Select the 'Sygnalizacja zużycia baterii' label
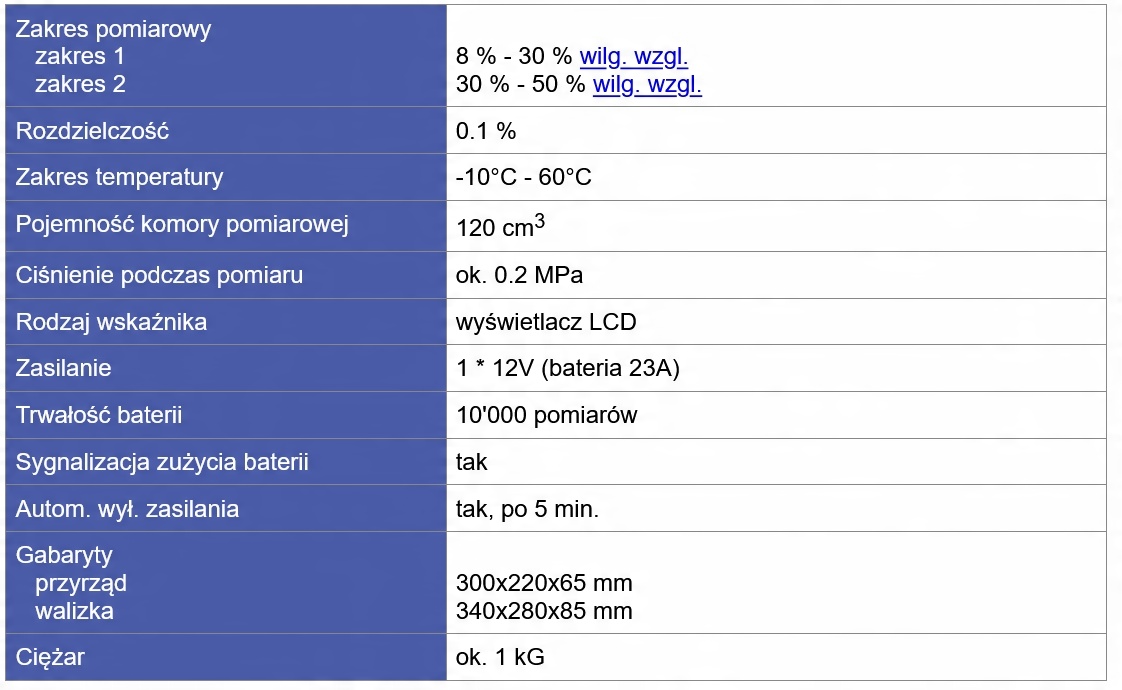1122x690 pixels. pos(162,462)
